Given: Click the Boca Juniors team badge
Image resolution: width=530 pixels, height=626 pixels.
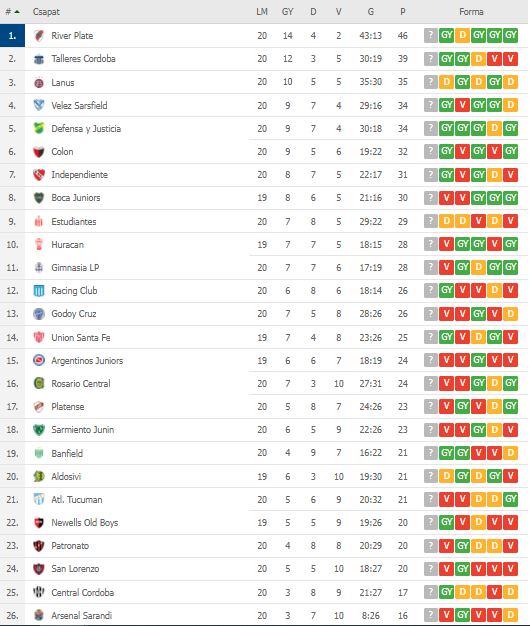Looking at the screenshot, I should tap(39, 198).
